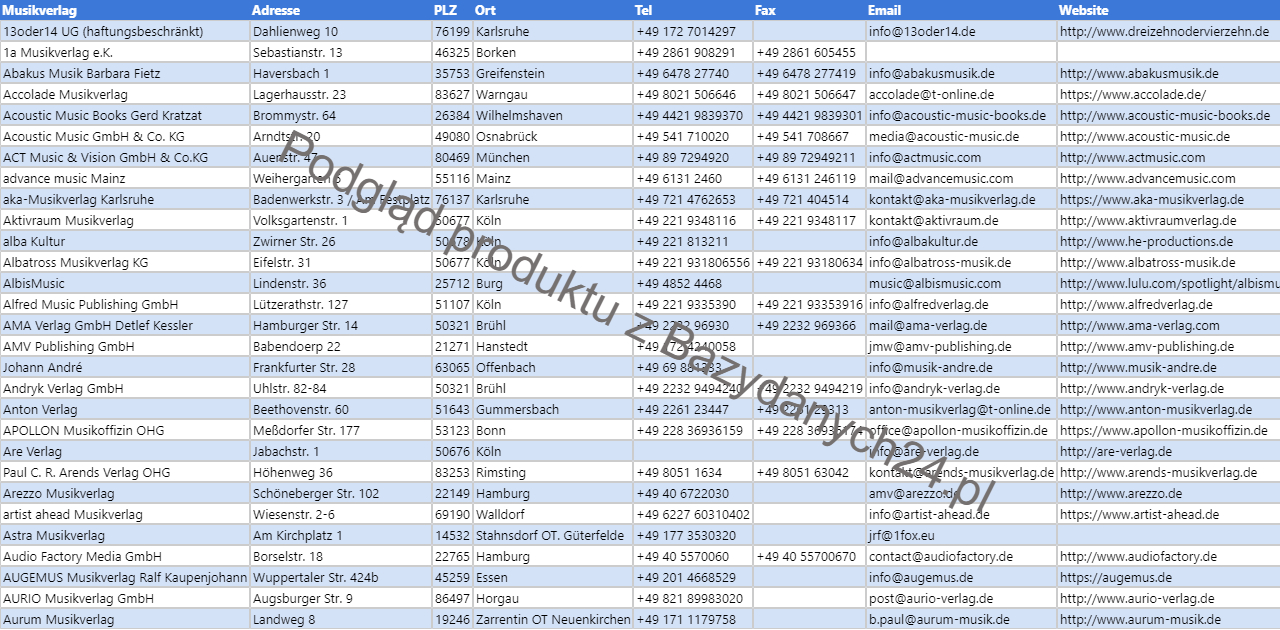Select city Stahnsdorf OT. Güterfelde
This screenshot has height=630, width=1280.
pyautogui.click(x=553, y=535)
